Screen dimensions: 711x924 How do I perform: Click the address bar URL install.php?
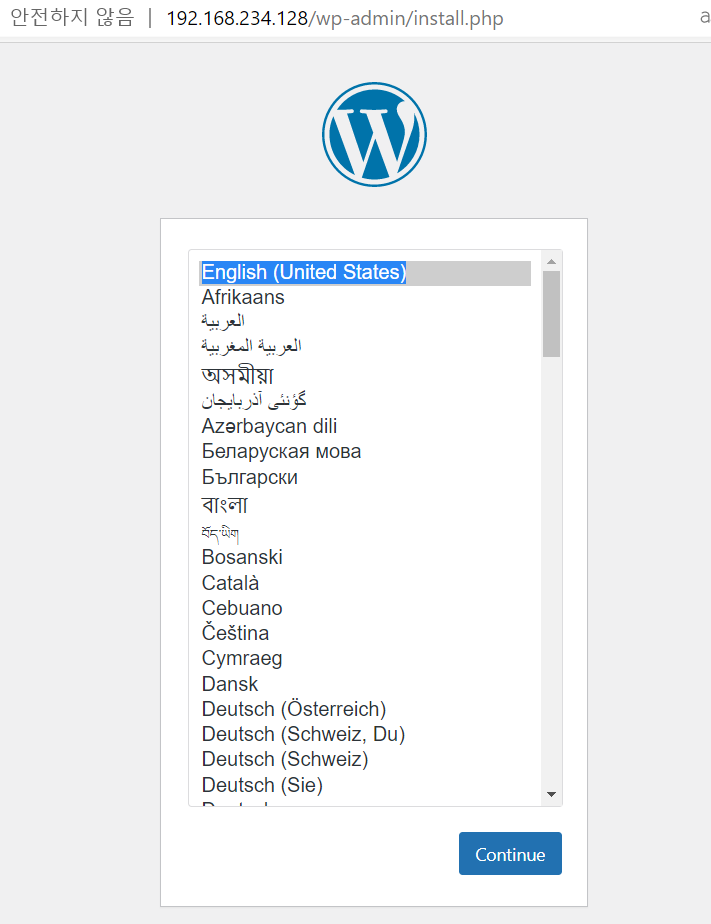pyautogui.click(x=335, y=19)
